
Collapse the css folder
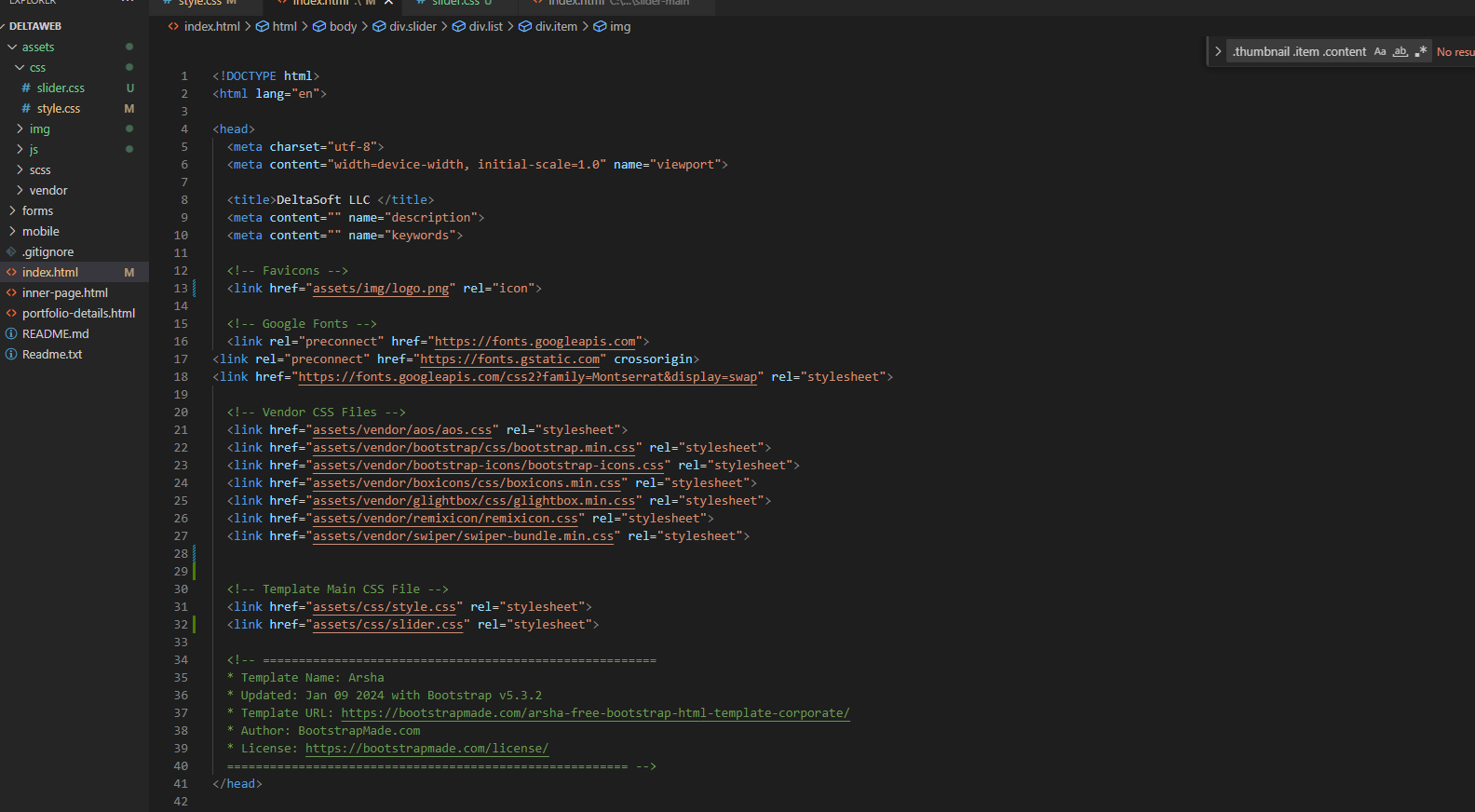coord(37,67)
